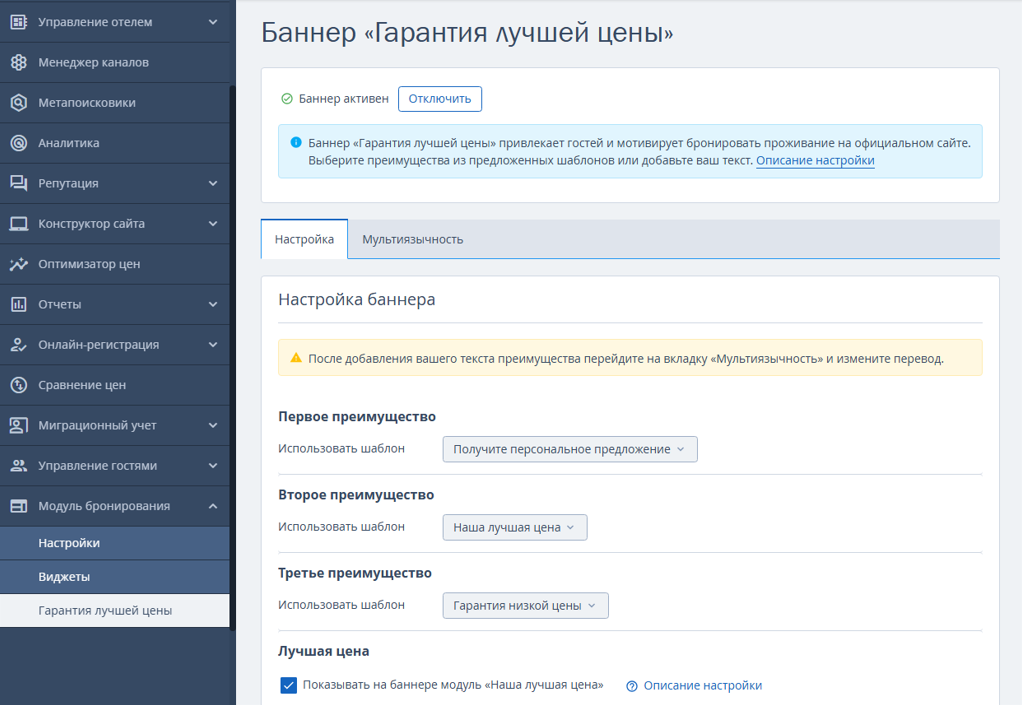Screen dimensions: 1022x705
Task: Open Аналитика via its sidebar icon
Action: tap(18, 143)
